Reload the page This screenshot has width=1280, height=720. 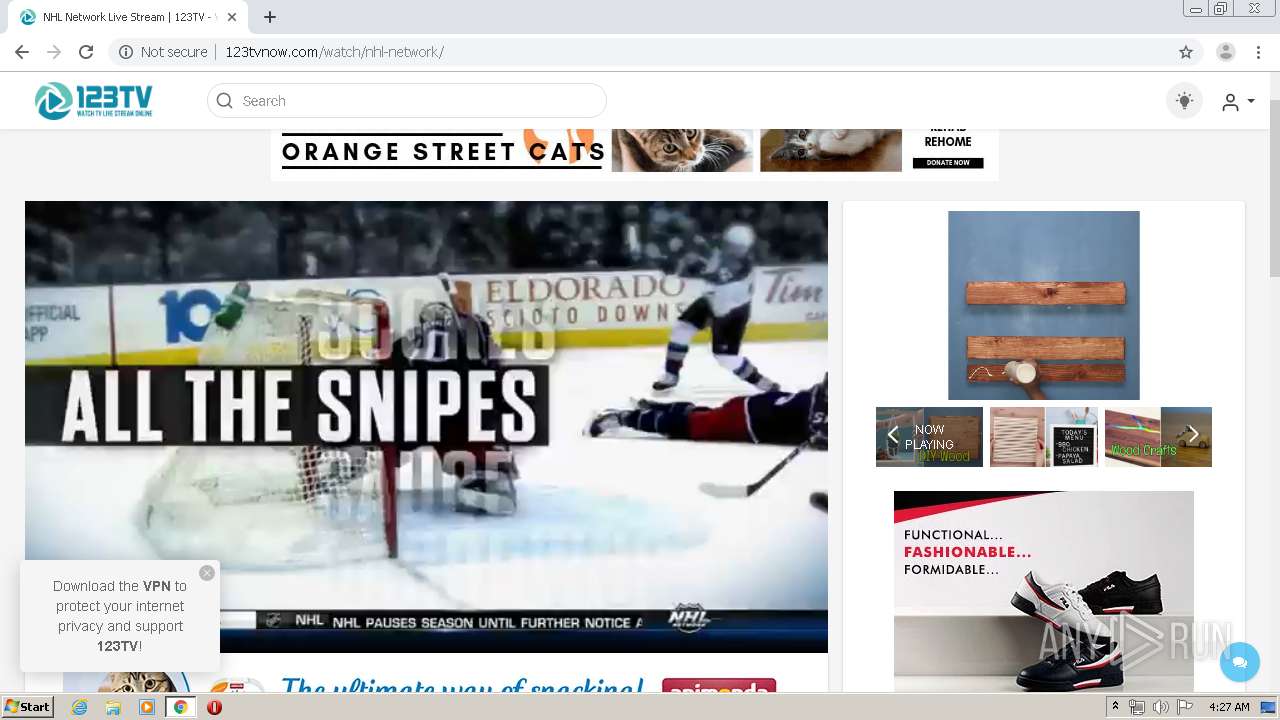click(x=86, y=52)
